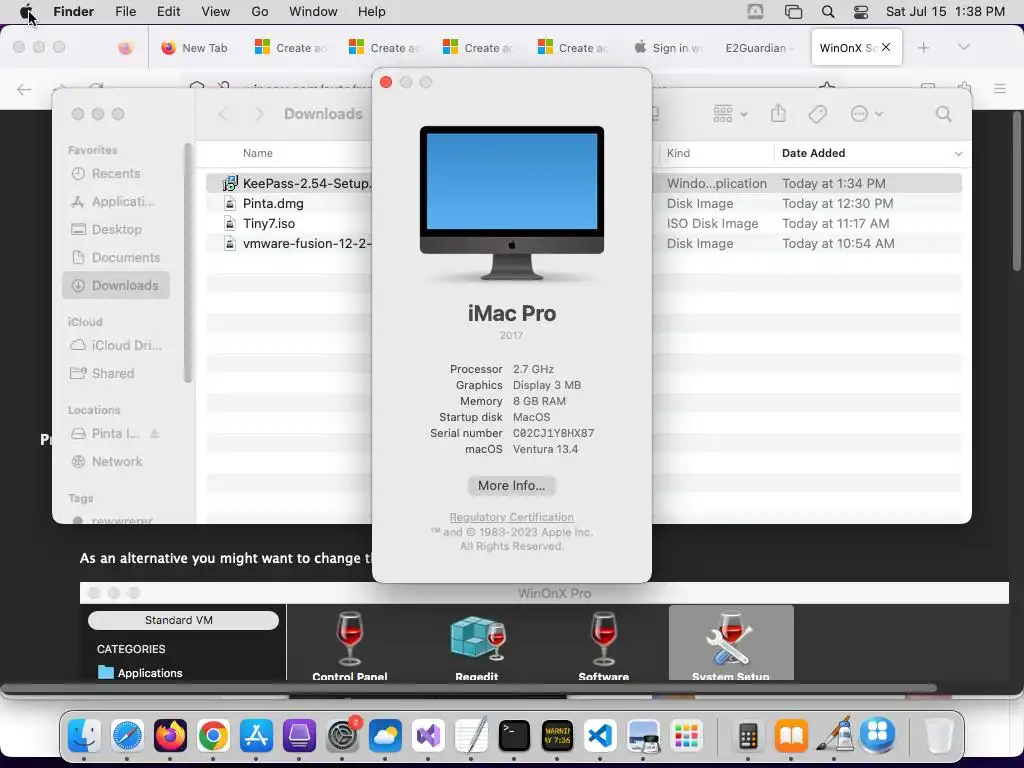Open the Go menu
The height and width of the screenshot is (768, 1024).
(259, 11)
